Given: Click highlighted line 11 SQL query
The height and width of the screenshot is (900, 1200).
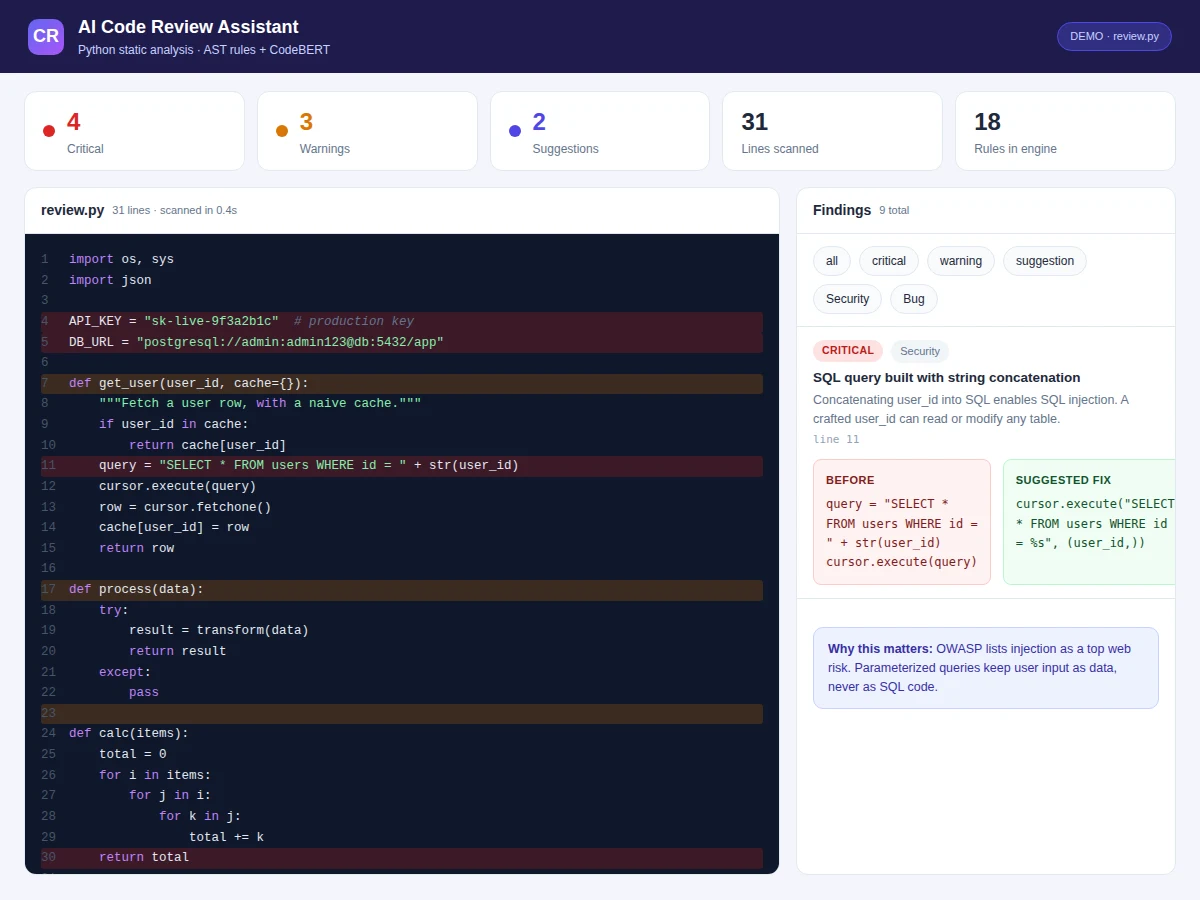Looking at the screenshot, I should click(x=402, y=466).
